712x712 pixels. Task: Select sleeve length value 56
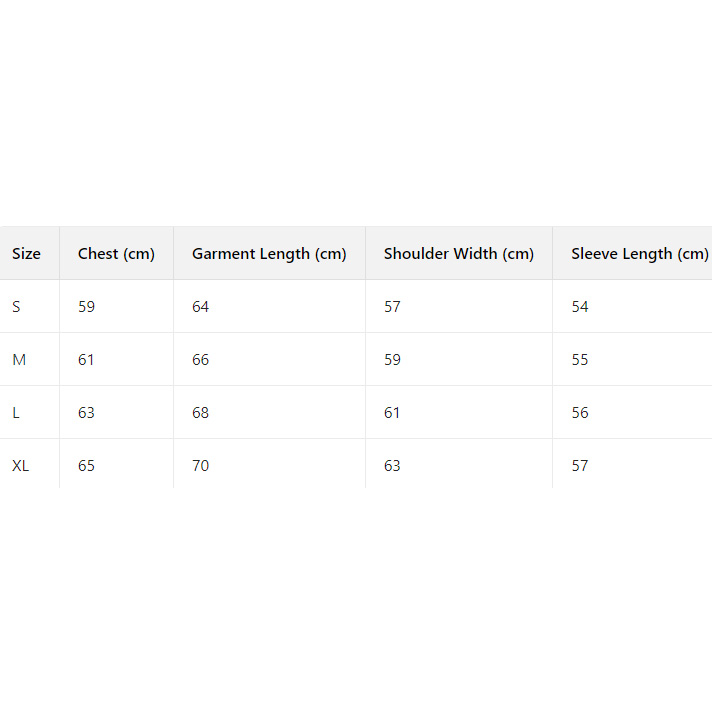[x=580, y=413]
